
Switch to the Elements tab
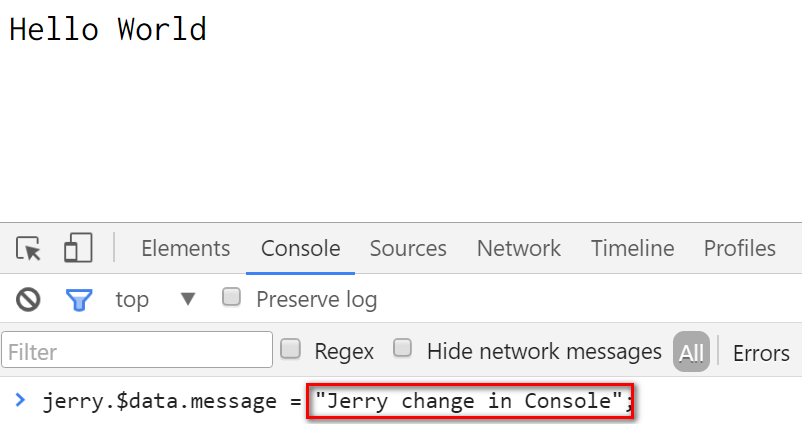pyautogui.click(x=186, y=249)
